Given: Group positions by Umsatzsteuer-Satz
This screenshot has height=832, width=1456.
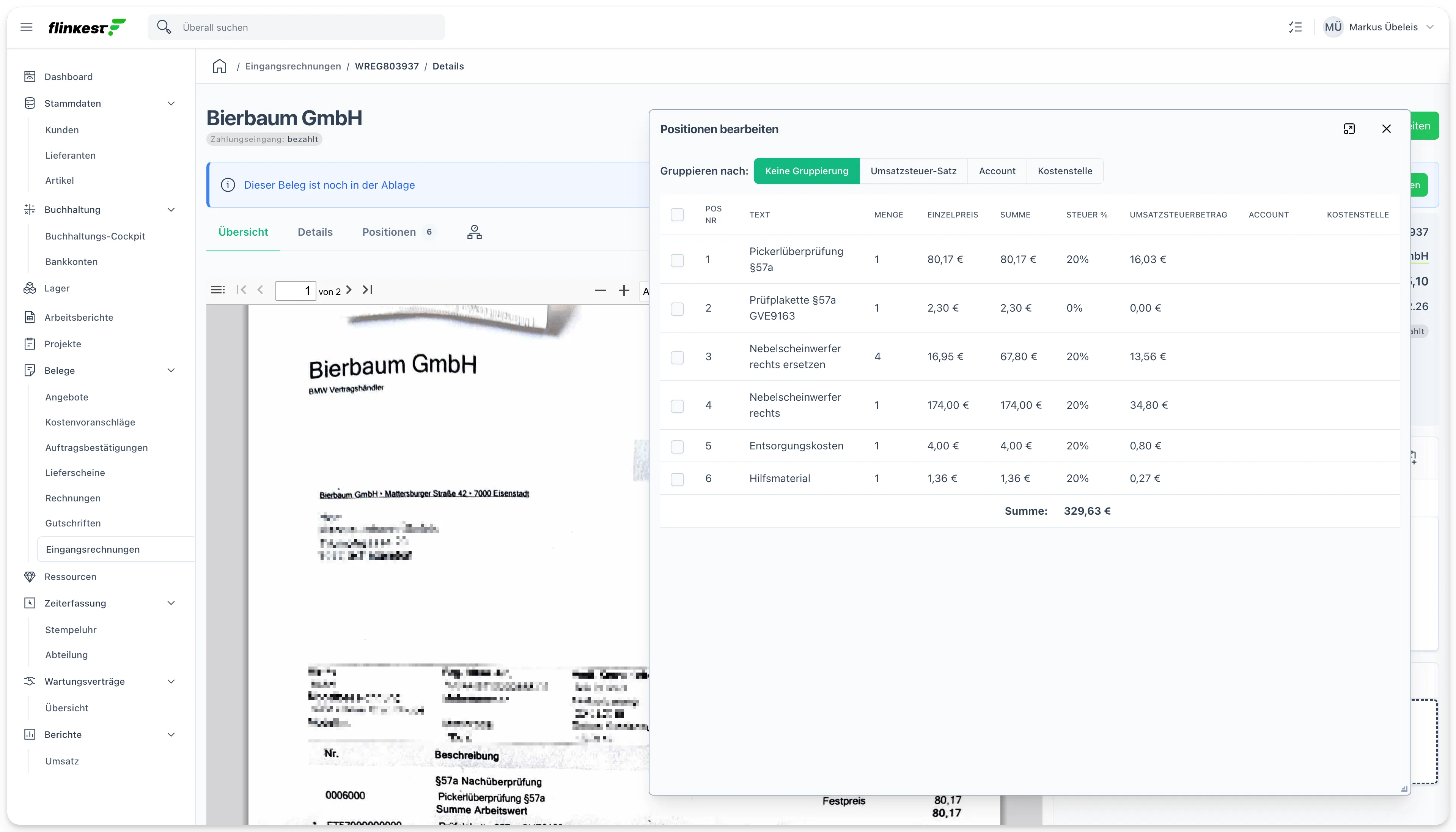Looking at the screenshot, I should 913,171.
